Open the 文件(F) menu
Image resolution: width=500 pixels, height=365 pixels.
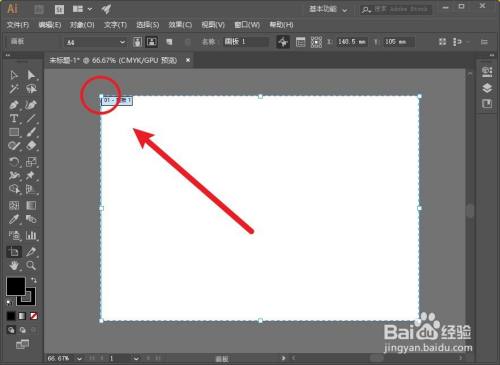click(x=18, y=25)
